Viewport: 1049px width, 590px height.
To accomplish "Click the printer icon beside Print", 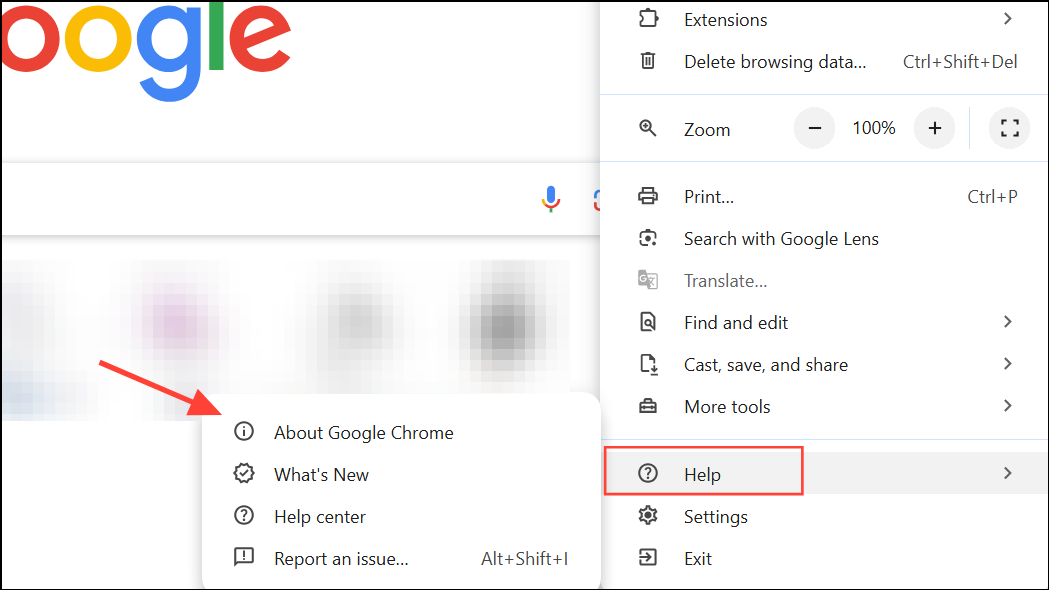I will click(648, 196).
